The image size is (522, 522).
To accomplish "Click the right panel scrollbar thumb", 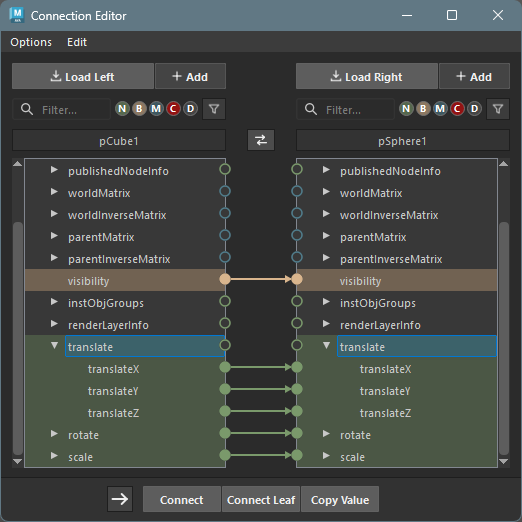I will [504, 338].
